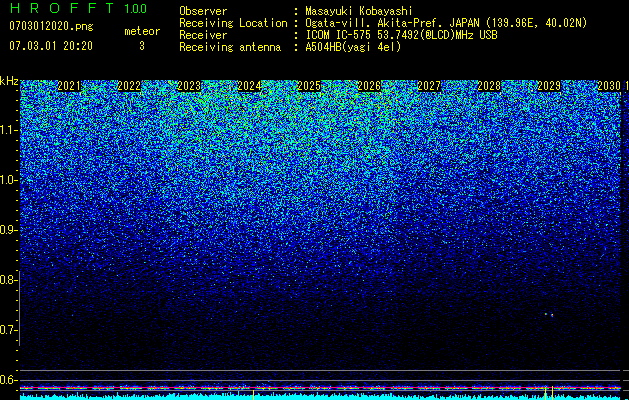Click the HROFFT 1.0.0 title text
The image size is (629, 400).
point(78,8)
